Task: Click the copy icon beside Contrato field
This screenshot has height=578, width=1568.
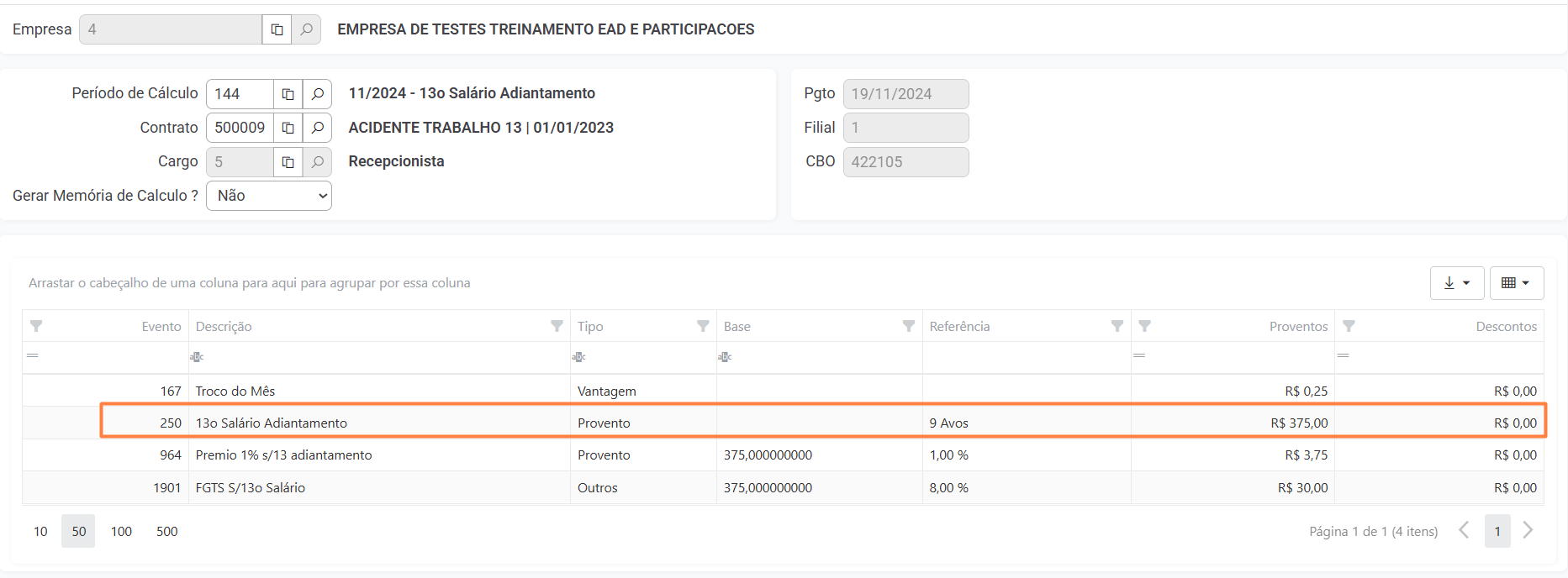Action: pos(288,128)
